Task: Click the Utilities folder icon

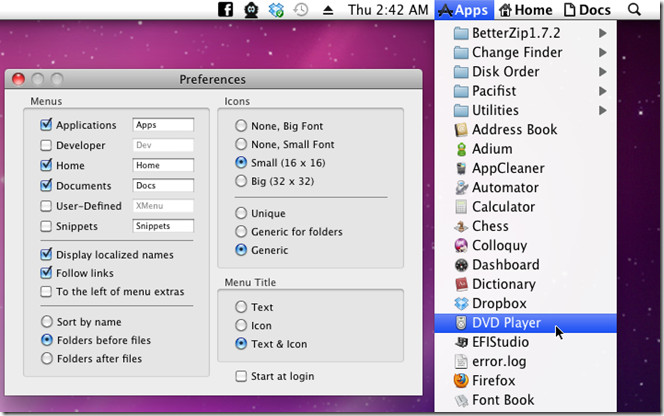Action: [461, 111]
